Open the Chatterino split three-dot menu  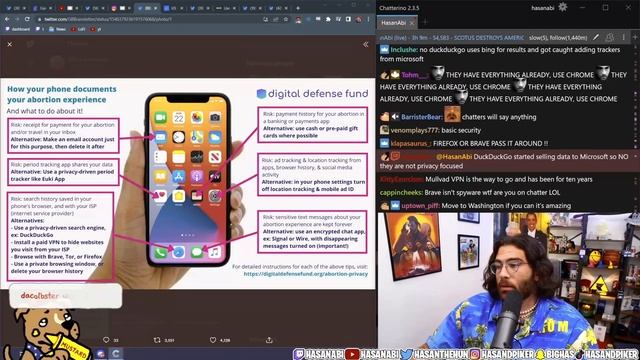point(624,37)
